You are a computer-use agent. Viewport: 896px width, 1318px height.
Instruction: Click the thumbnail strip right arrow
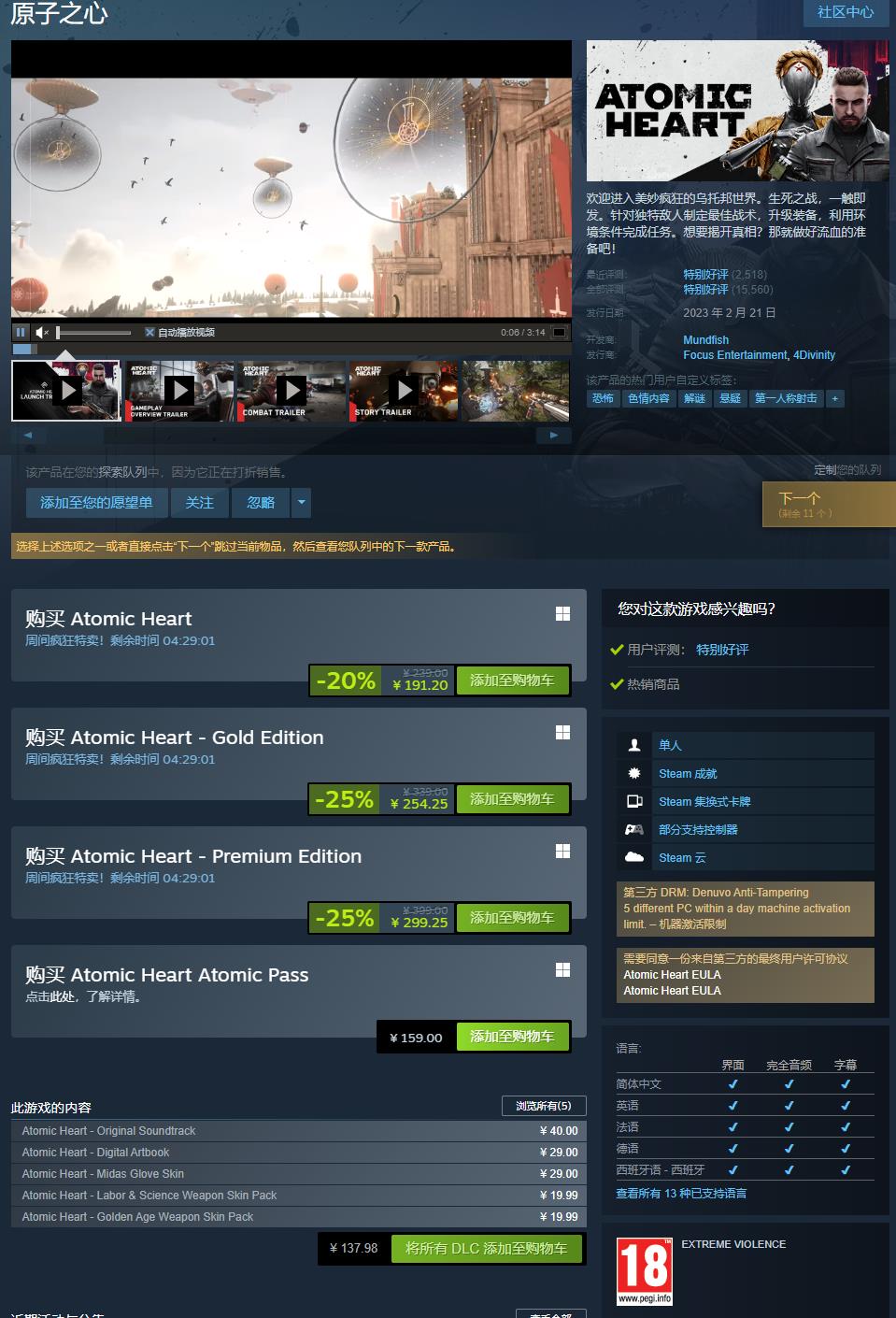click(x=554, y=435)
